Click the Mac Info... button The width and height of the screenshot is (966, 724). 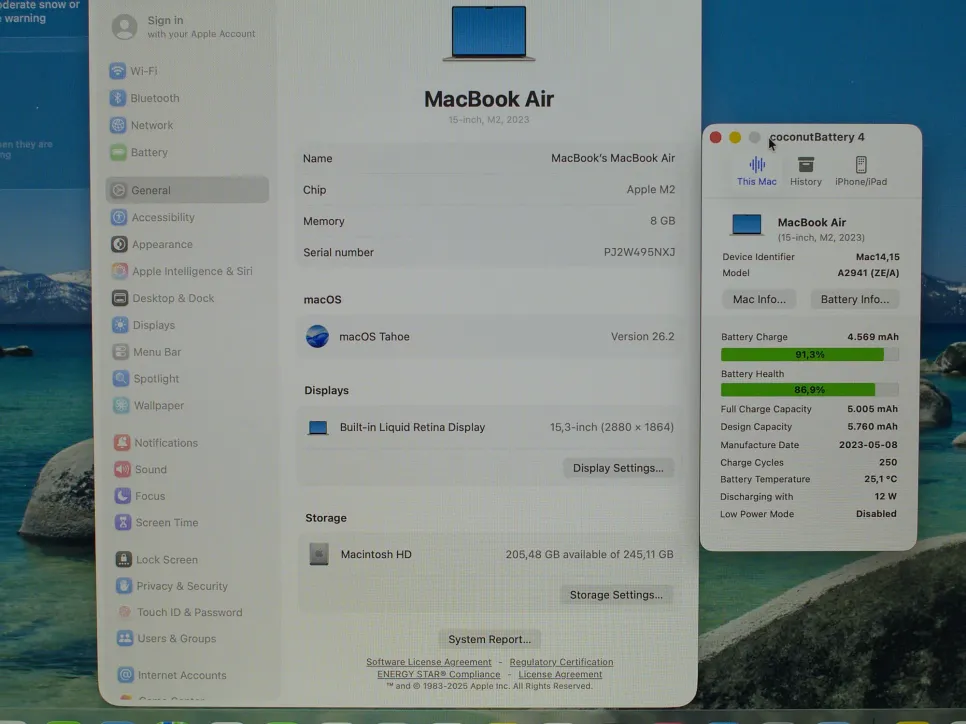(759, 299)
